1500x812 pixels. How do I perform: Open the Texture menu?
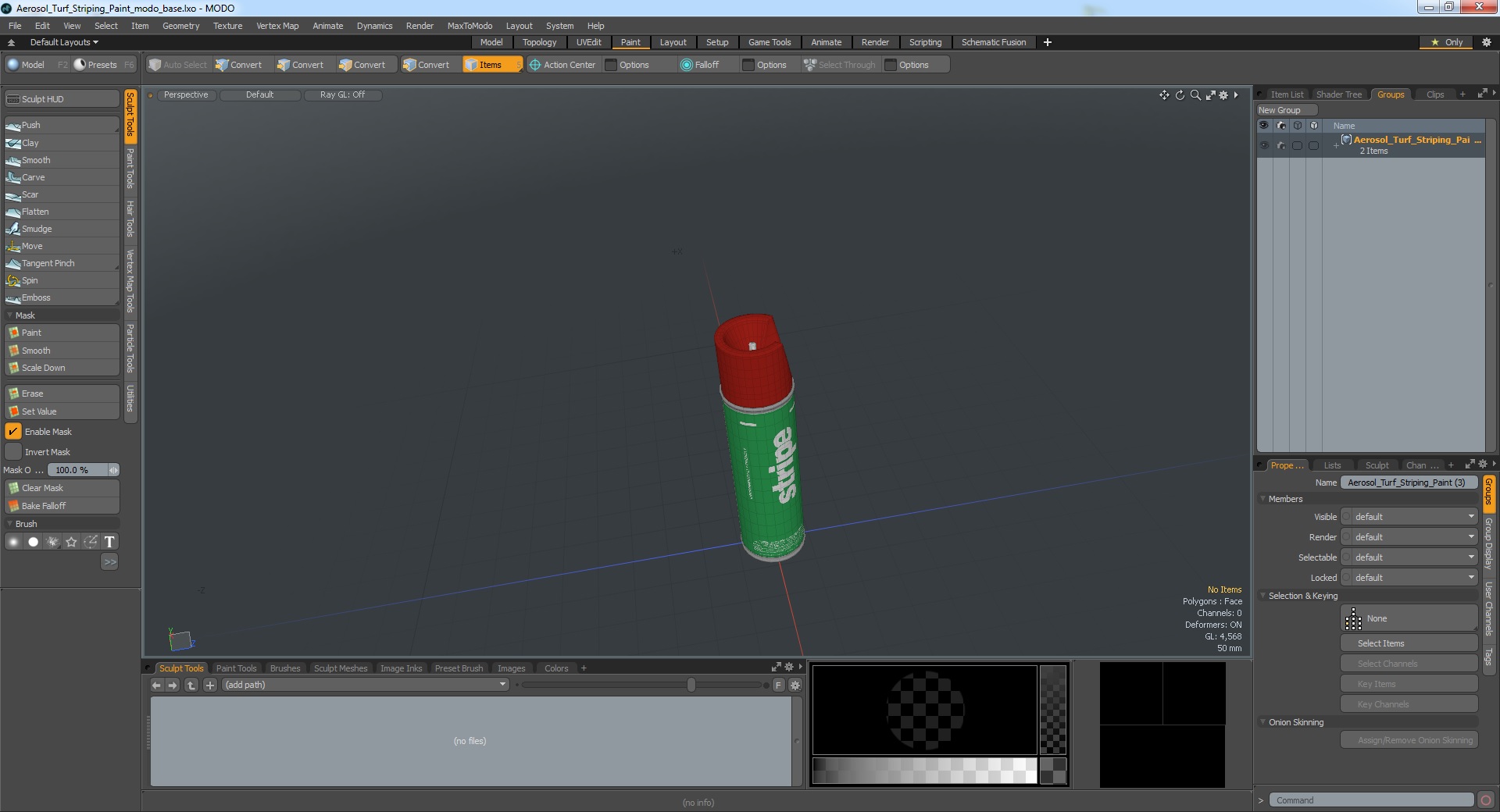coord(227,26)
